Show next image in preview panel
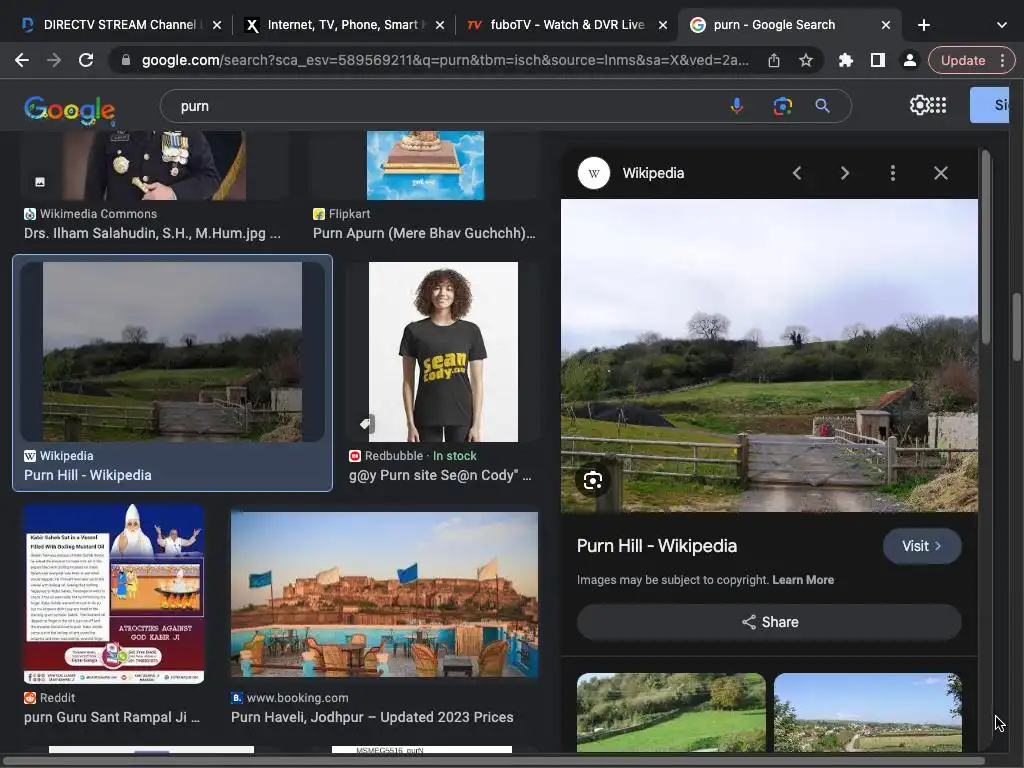Screen dimensions: 1024x768 (x=844, y=173)
